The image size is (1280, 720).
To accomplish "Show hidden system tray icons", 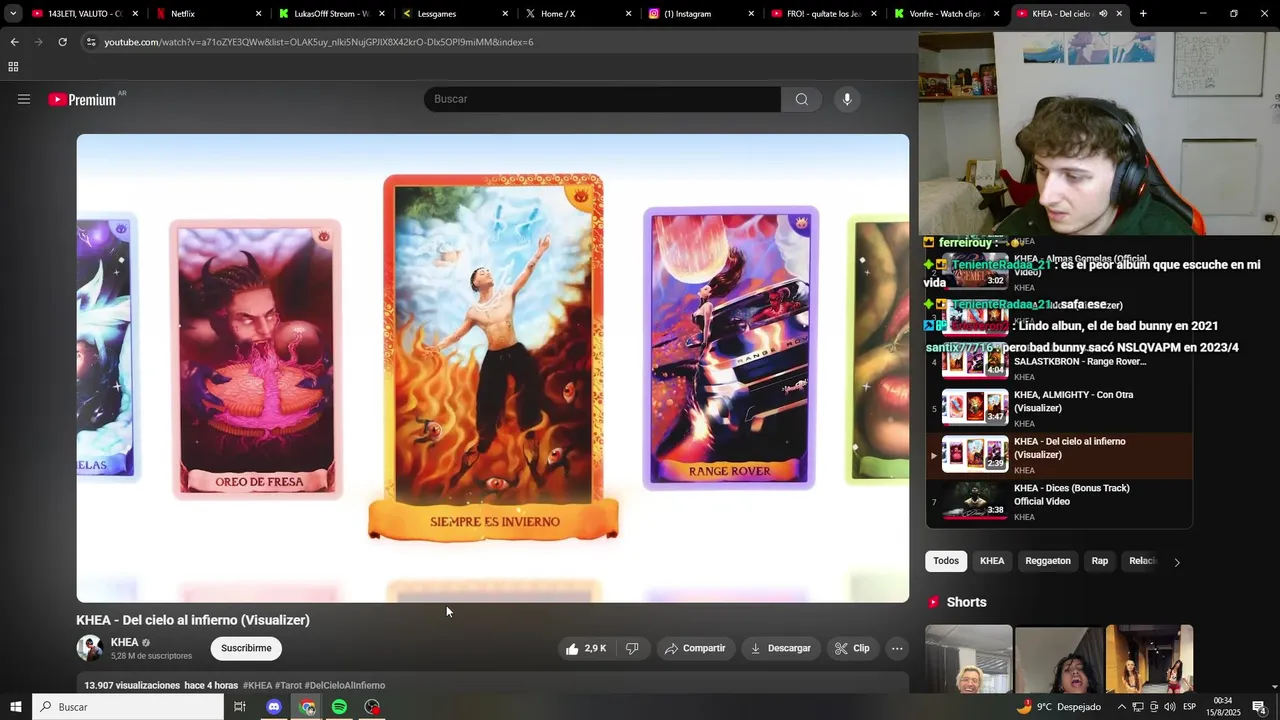I will click(x=1122, y=707).
